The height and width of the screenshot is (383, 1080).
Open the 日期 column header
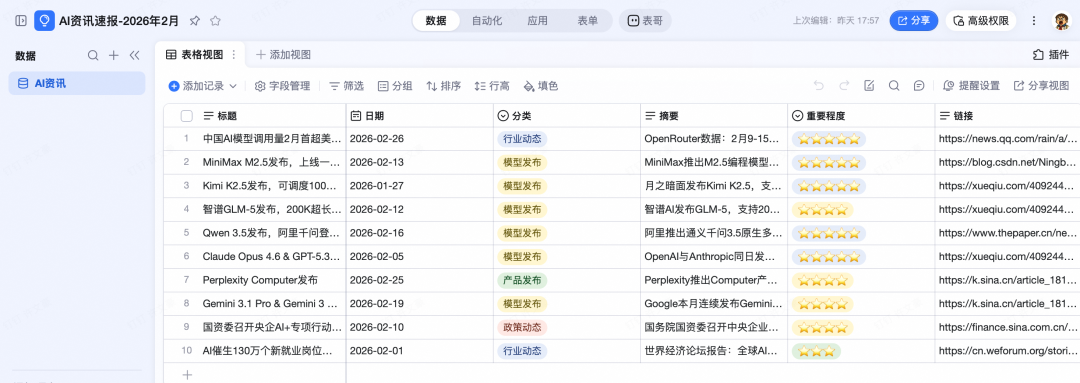pyautogui.click(x=419, y=116)
